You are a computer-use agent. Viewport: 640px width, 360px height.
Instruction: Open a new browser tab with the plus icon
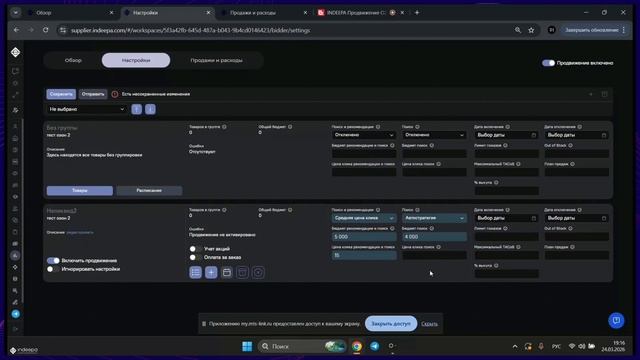point(417,13)
